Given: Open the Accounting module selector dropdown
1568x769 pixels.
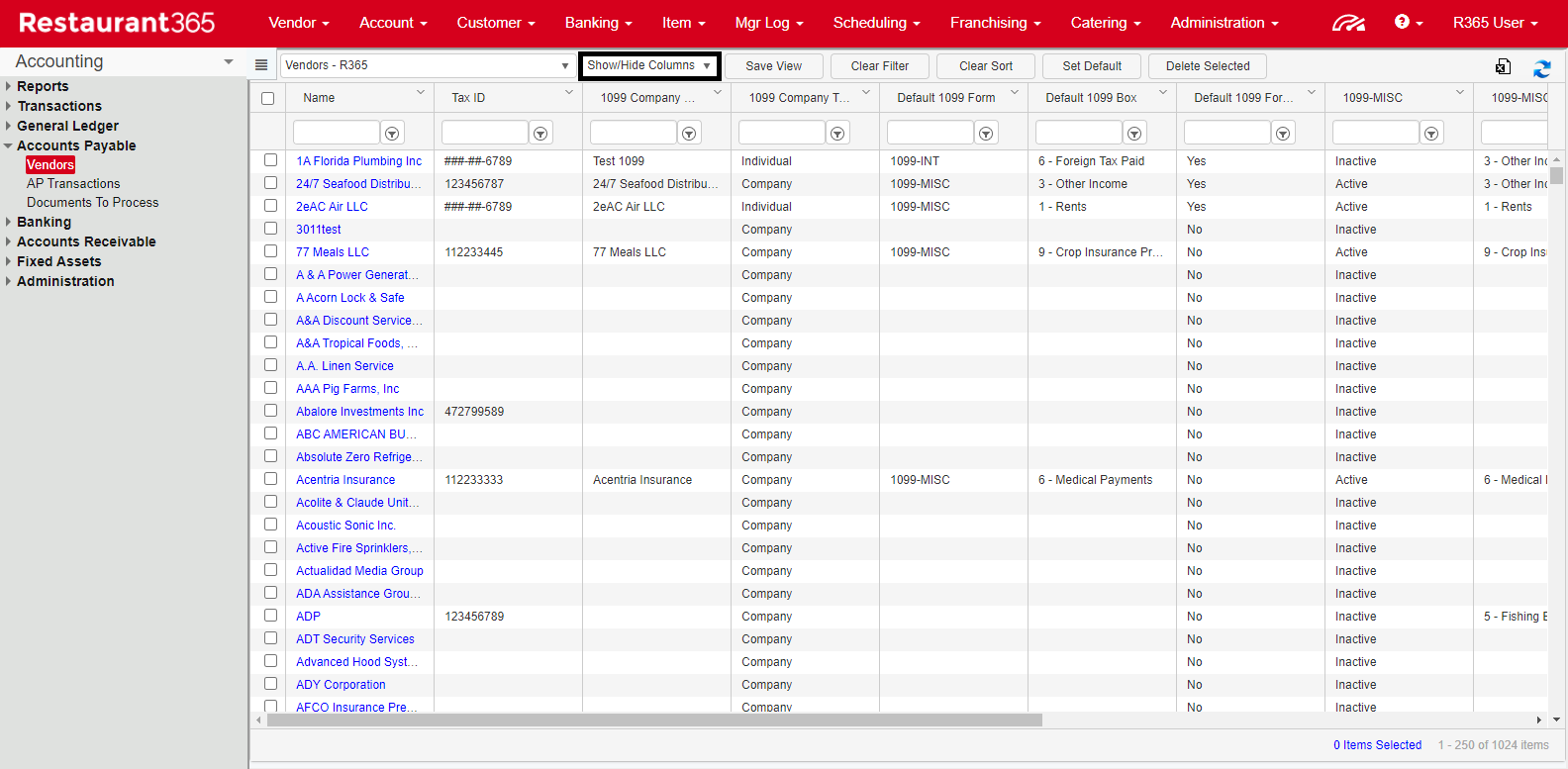Looking at the screenshot, I should pyautogui.click(x=124, y=61).
